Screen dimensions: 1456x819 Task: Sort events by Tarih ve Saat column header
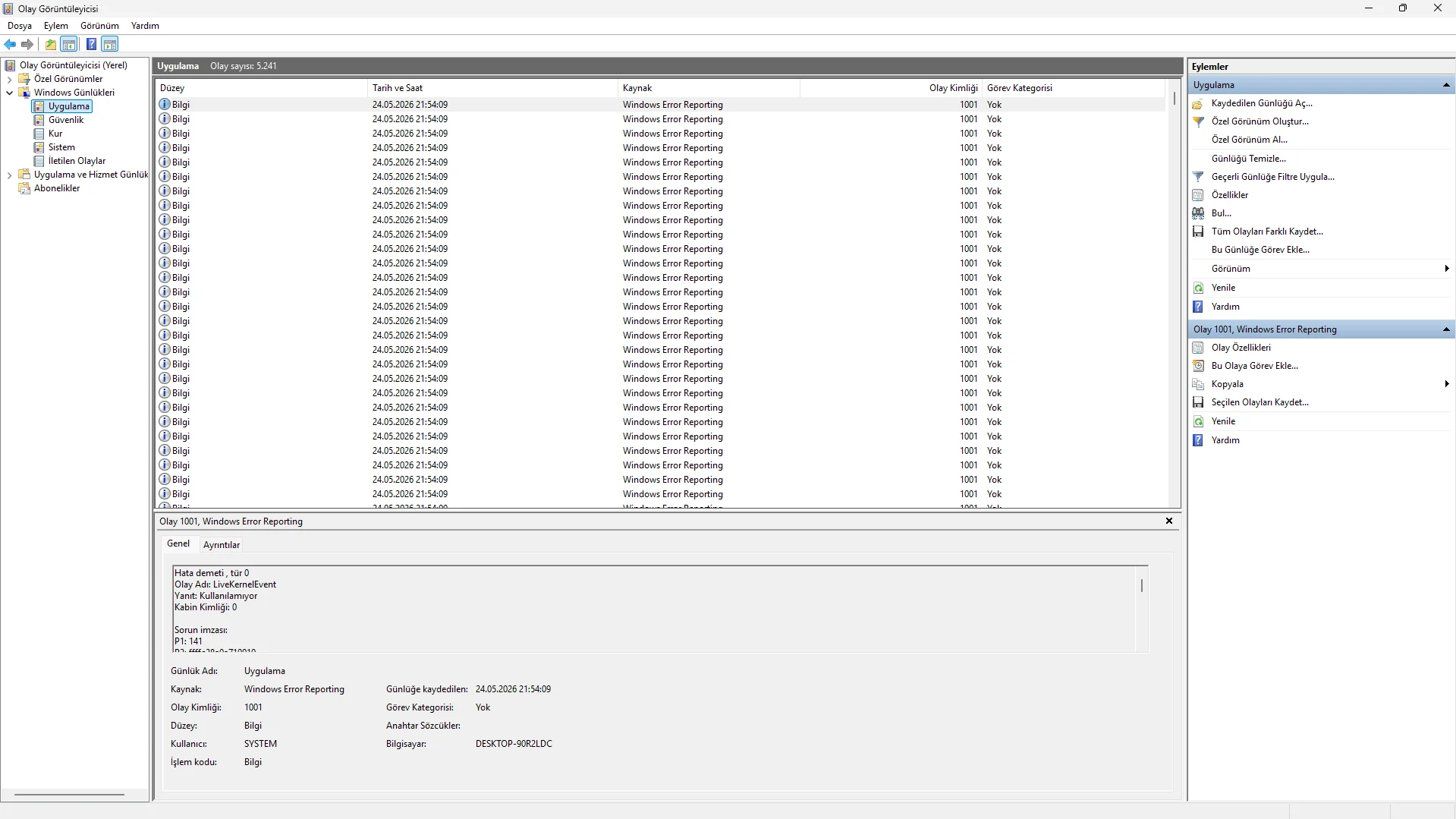[492, 88]
